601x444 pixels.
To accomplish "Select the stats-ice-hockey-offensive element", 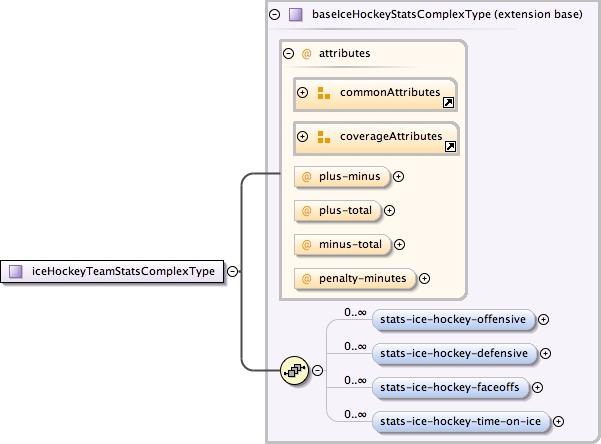I will 454,320.
